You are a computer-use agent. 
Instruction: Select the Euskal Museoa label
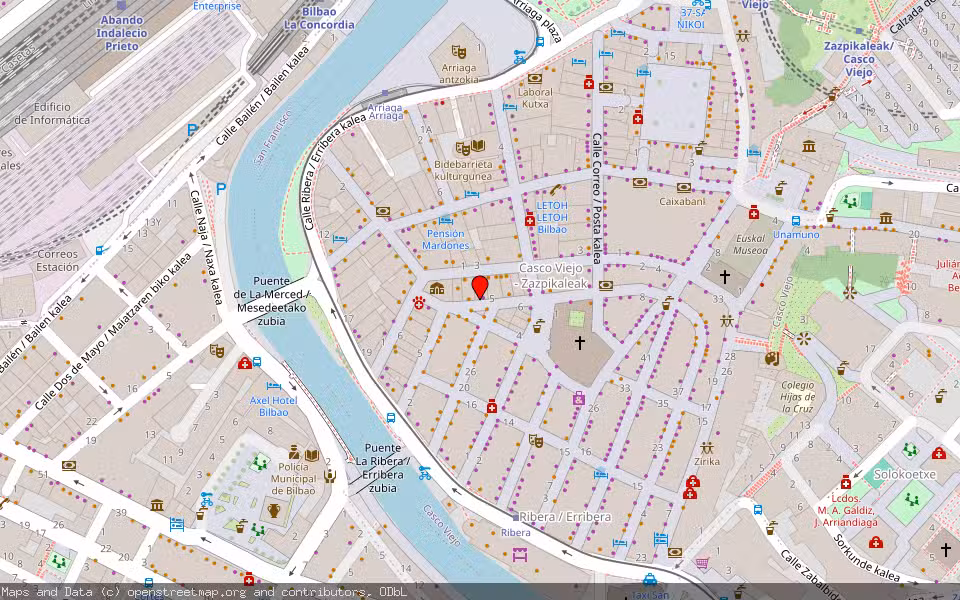(x=751, y=244)
